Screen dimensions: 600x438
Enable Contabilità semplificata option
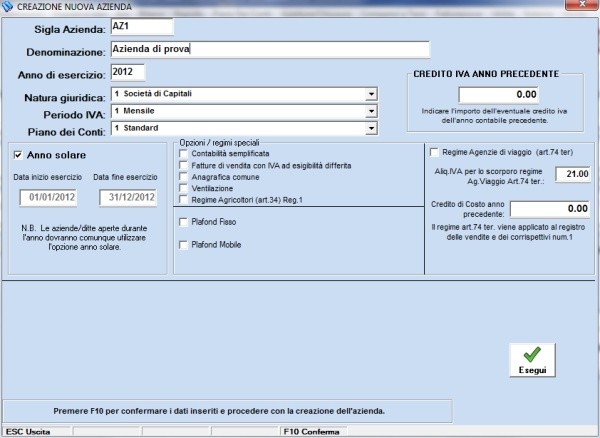tap(182, 154)
